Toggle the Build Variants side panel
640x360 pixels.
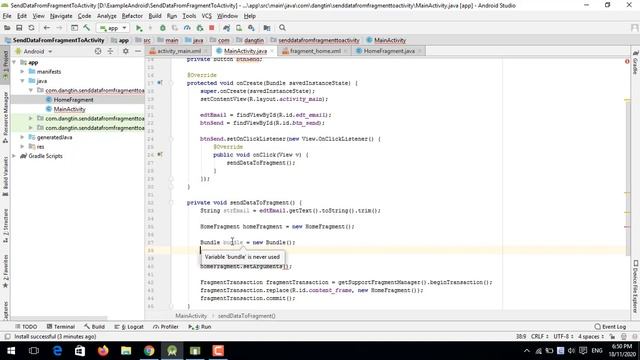pos(5,176)
